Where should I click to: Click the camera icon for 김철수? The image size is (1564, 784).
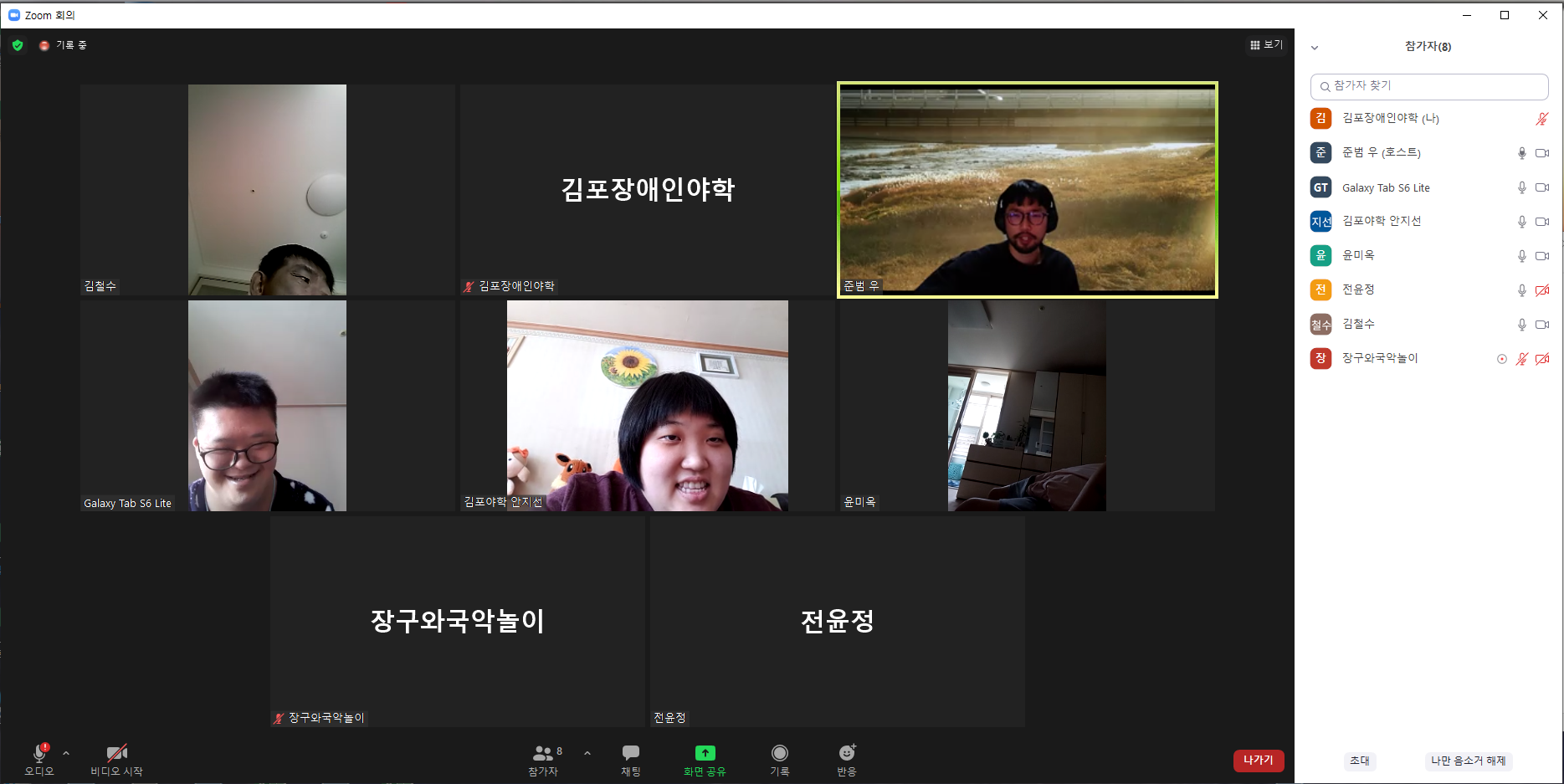(1542, 325)
